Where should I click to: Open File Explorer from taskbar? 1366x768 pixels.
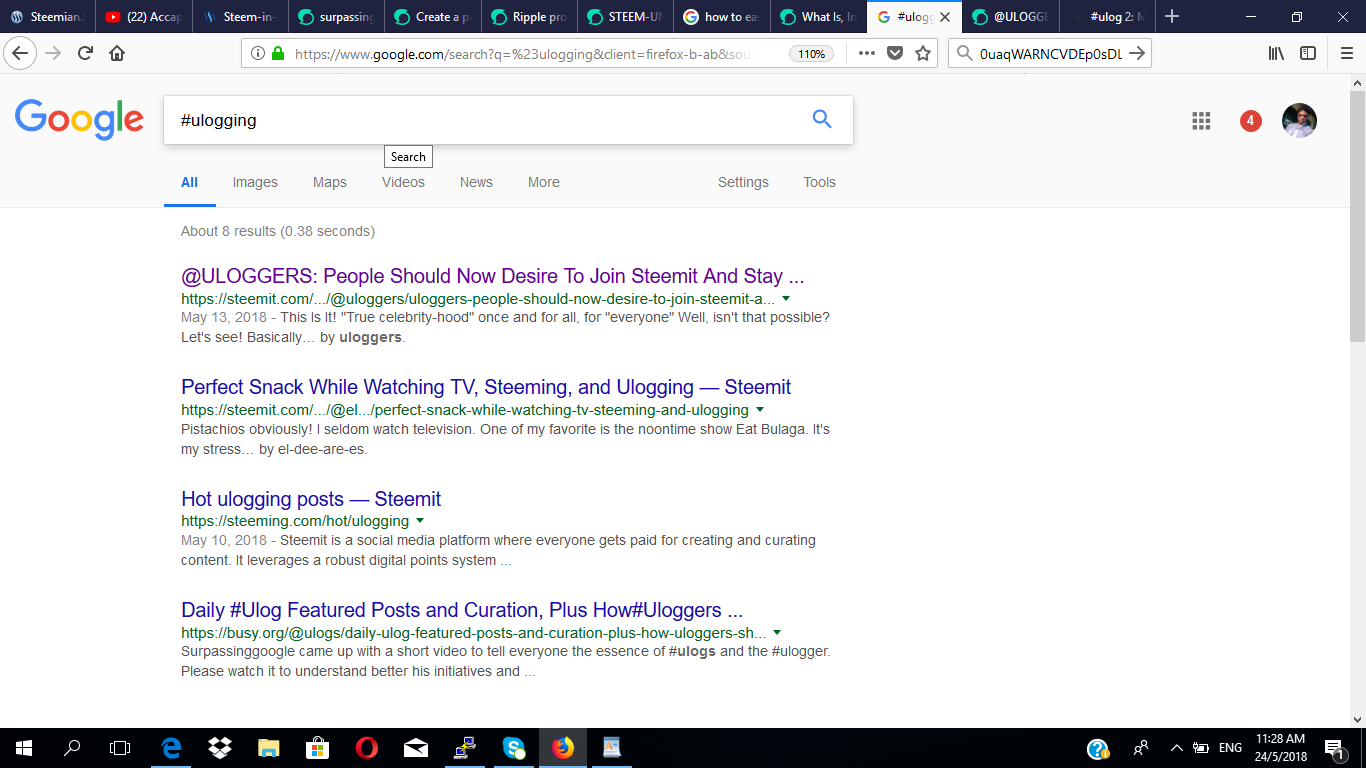(x=269, y=748)
